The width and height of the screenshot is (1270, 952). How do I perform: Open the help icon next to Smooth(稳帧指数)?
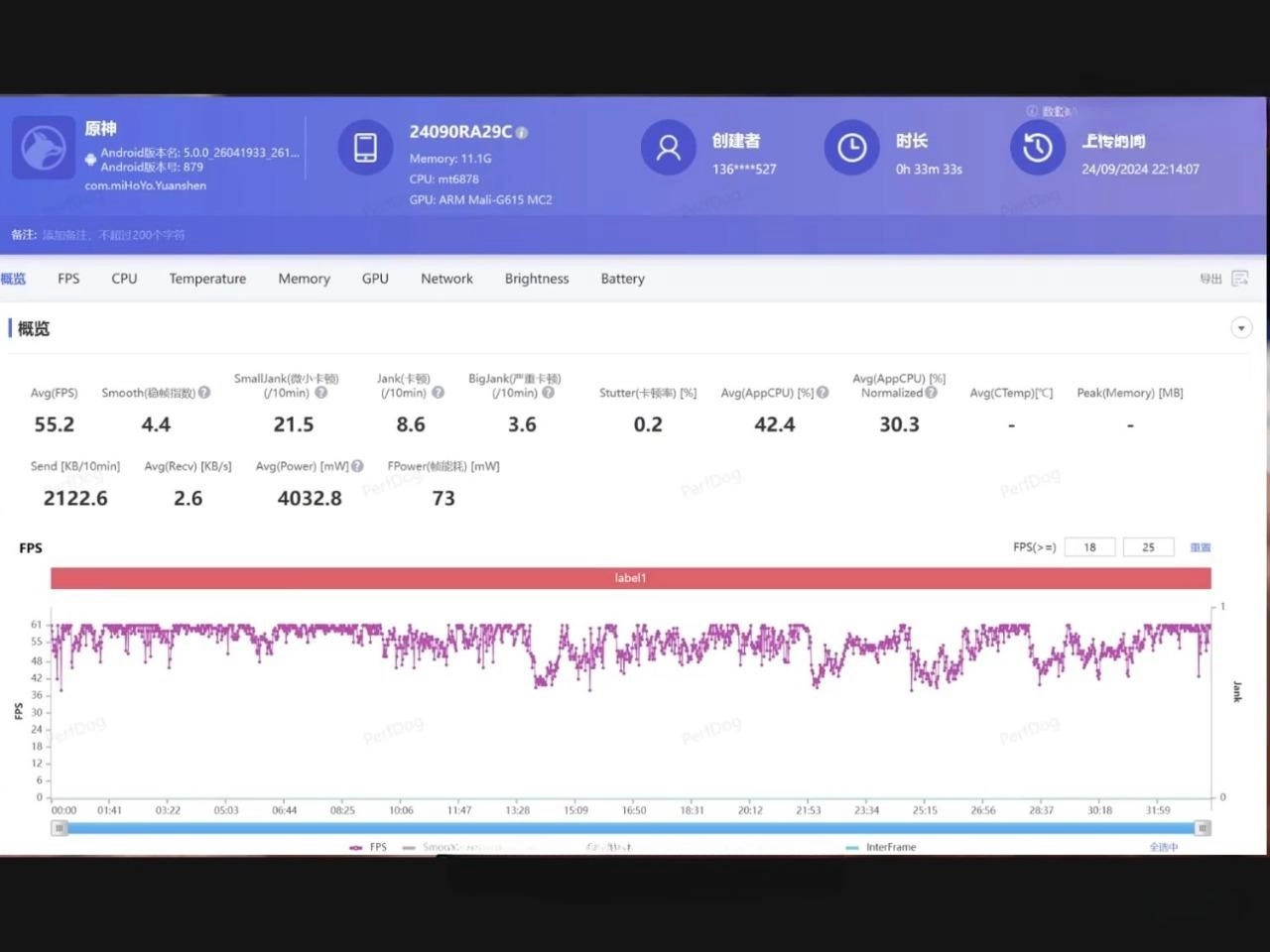tap(204, 393)
